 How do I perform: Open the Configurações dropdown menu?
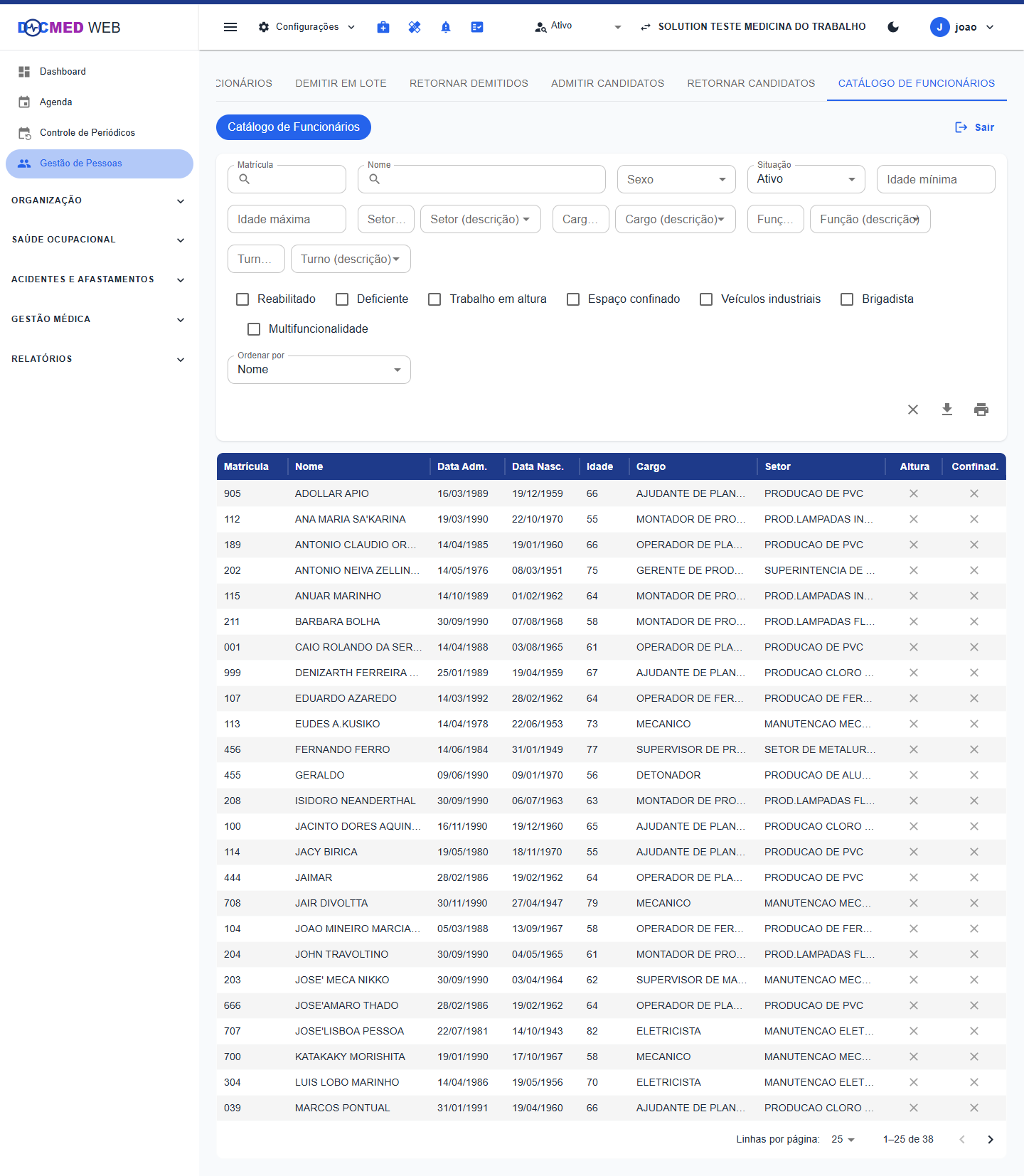coord(306,27)
